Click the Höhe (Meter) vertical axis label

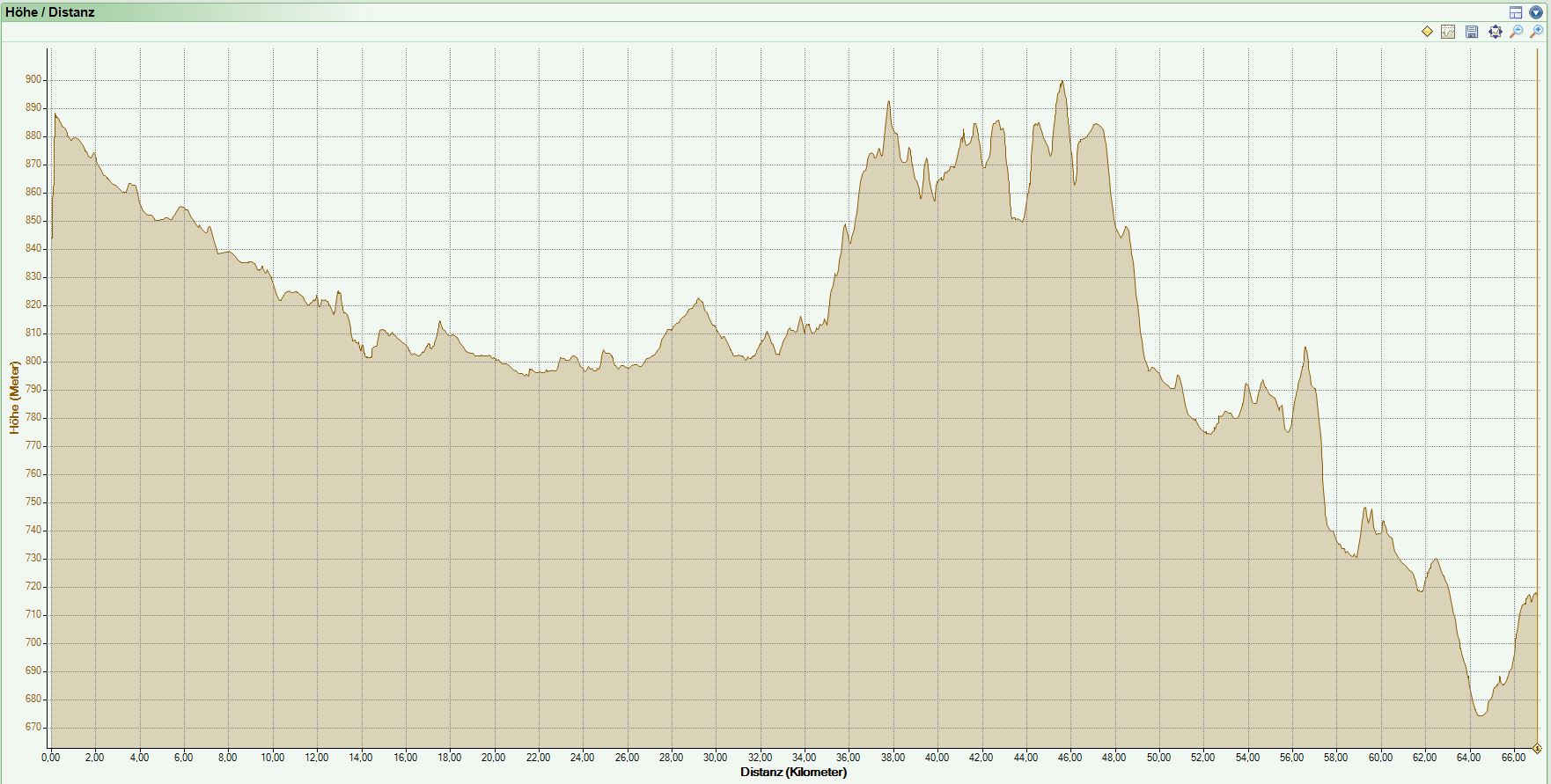pyautogui.click(x=14, y=397)
